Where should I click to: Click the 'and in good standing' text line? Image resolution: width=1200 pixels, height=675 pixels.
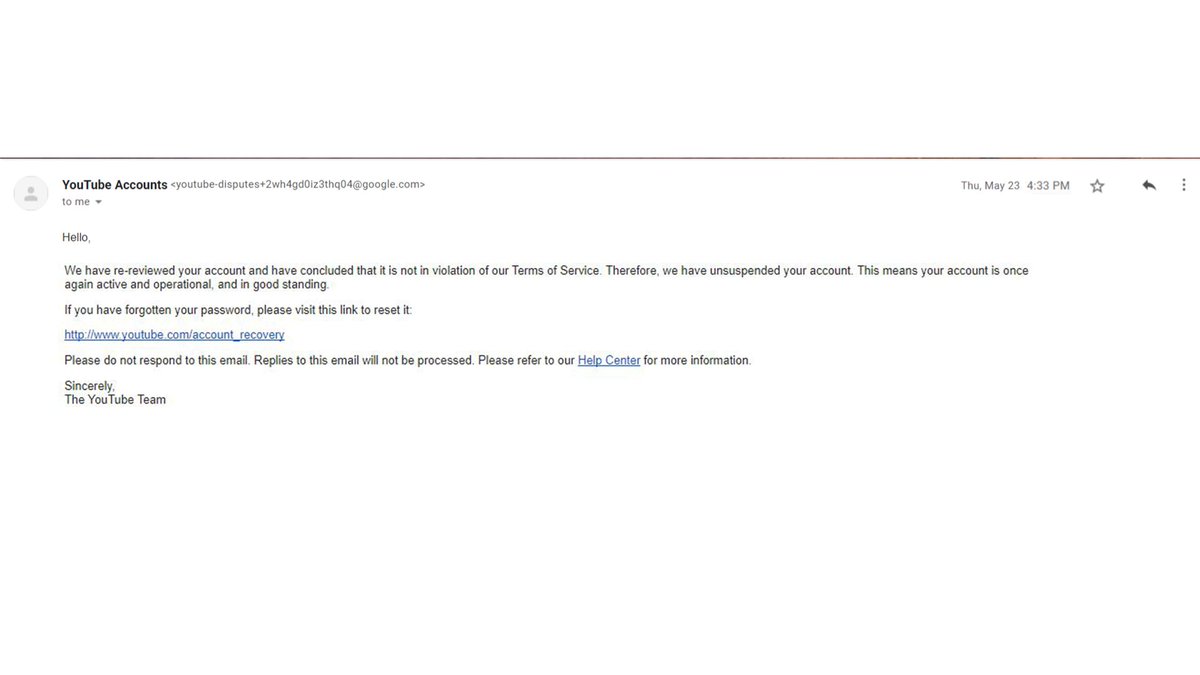(x=196, y=285)
